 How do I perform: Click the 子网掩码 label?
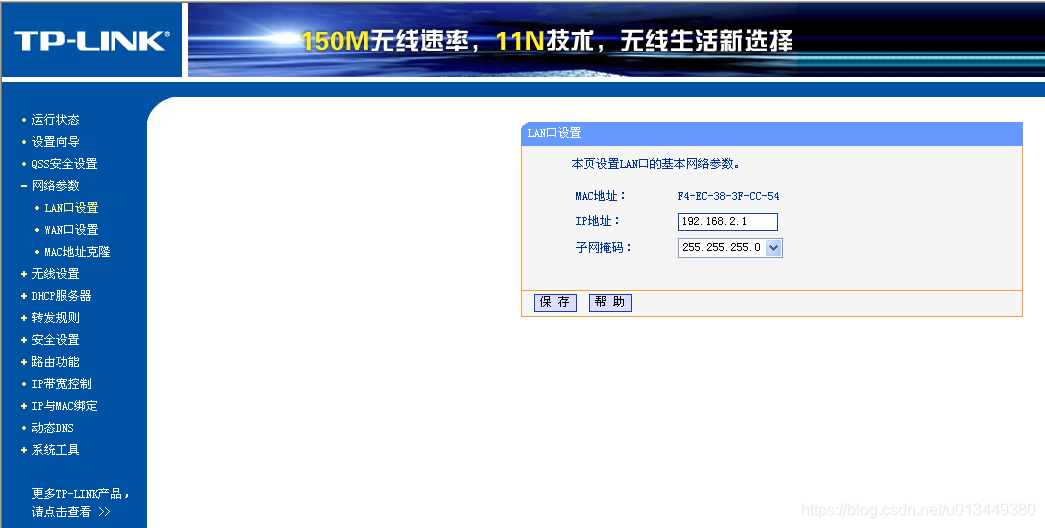(x=603, y=247)
